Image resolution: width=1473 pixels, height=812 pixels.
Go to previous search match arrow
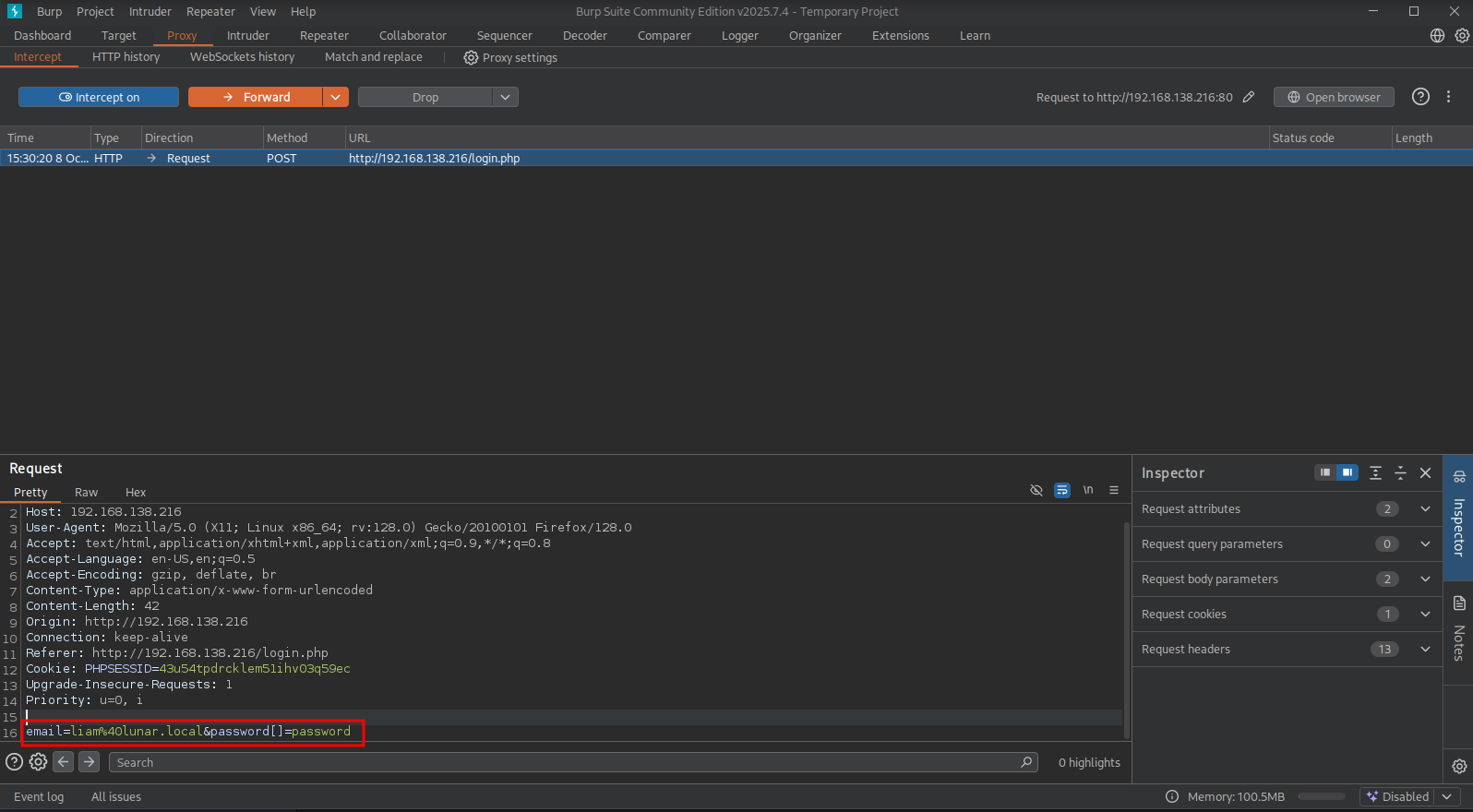tap(63, 762)
